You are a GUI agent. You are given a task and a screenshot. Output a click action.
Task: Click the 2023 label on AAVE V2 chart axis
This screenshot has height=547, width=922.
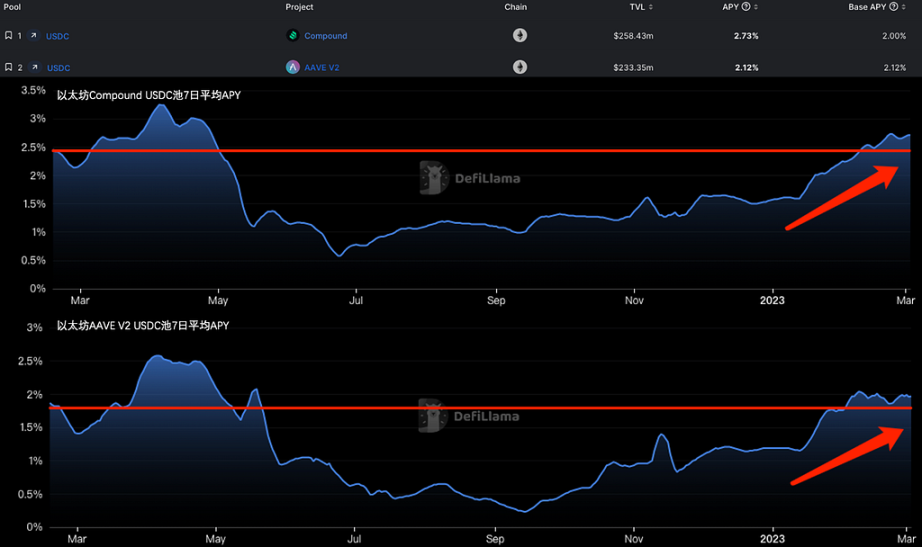772,539
